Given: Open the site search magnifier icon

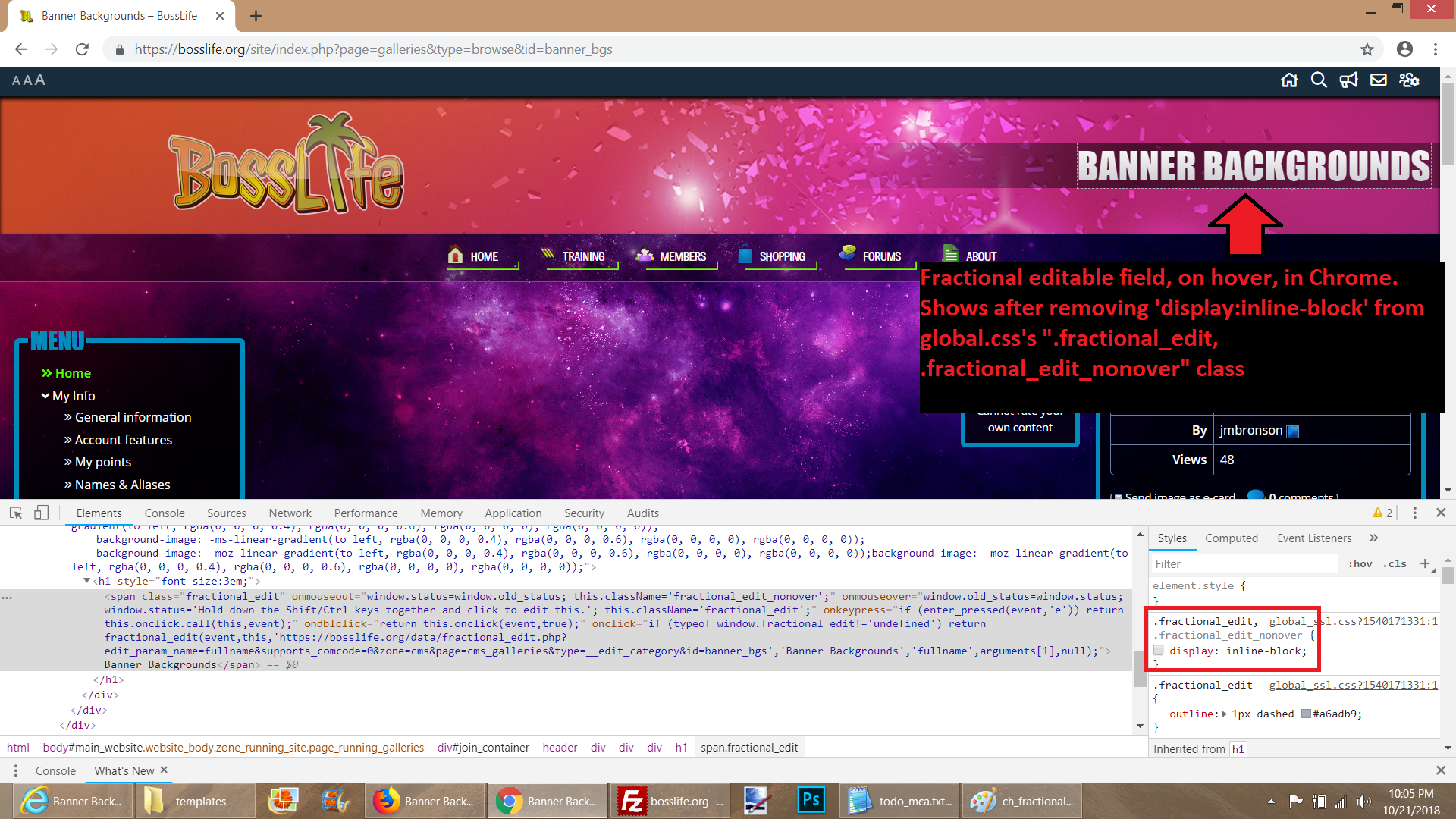Looking at the screenshot, I should [x=1319, y=80].
